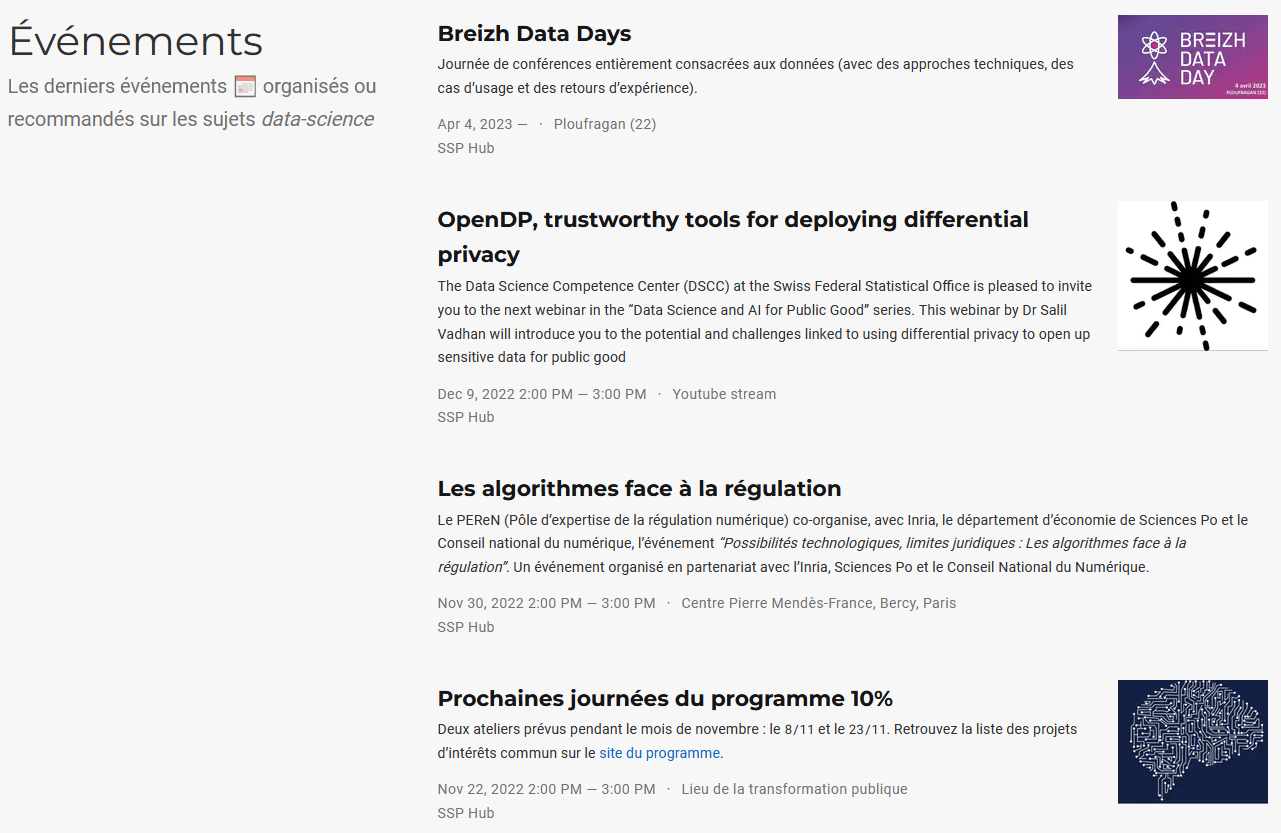The width and height of the screenshot is (1281, 833).
Task: Open 'Prochaines journées du programme 10%' title
Action: (665, 699)
